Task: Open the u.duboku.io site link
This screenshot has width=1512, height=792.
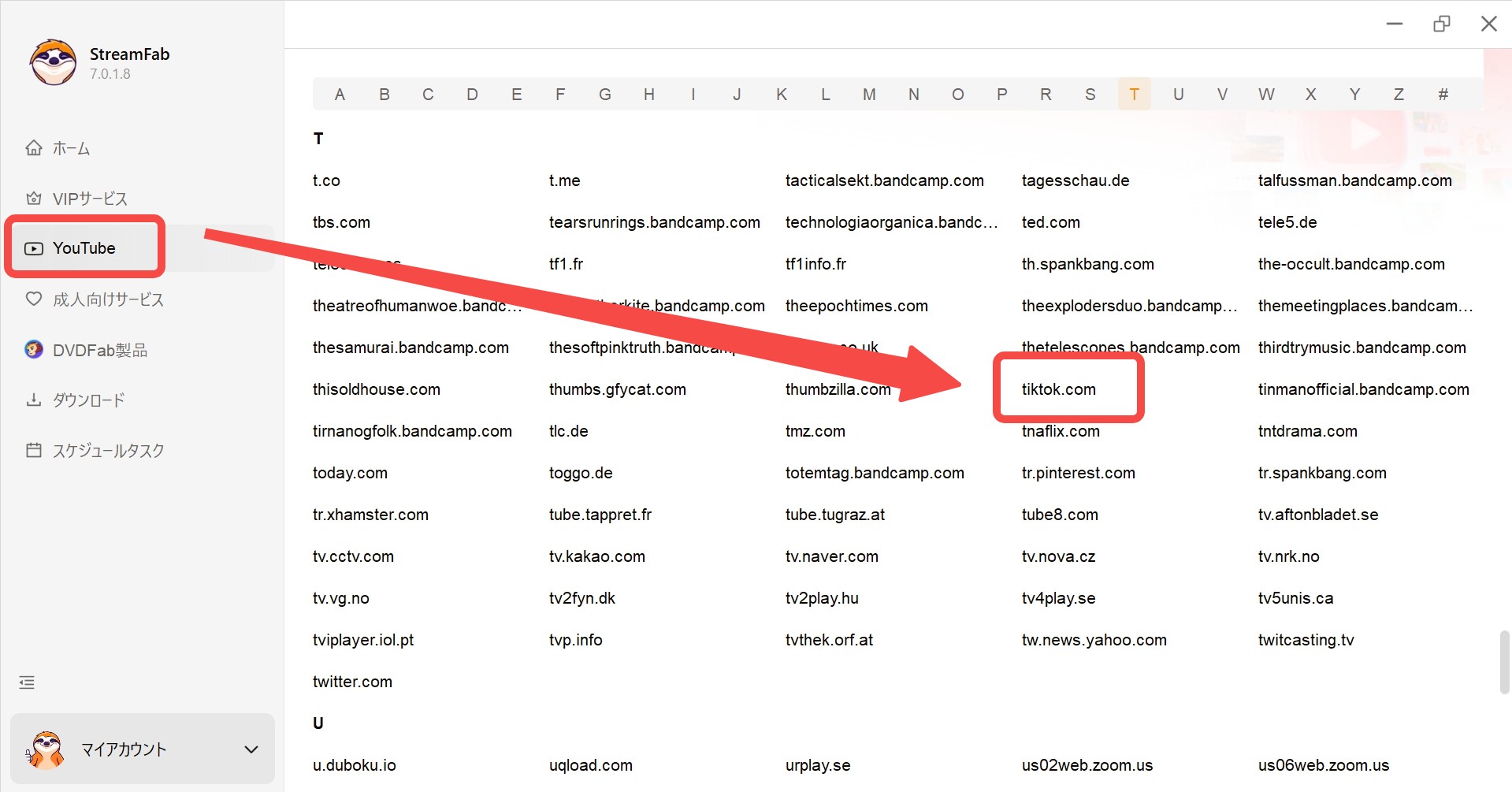Action: (354, 765)
